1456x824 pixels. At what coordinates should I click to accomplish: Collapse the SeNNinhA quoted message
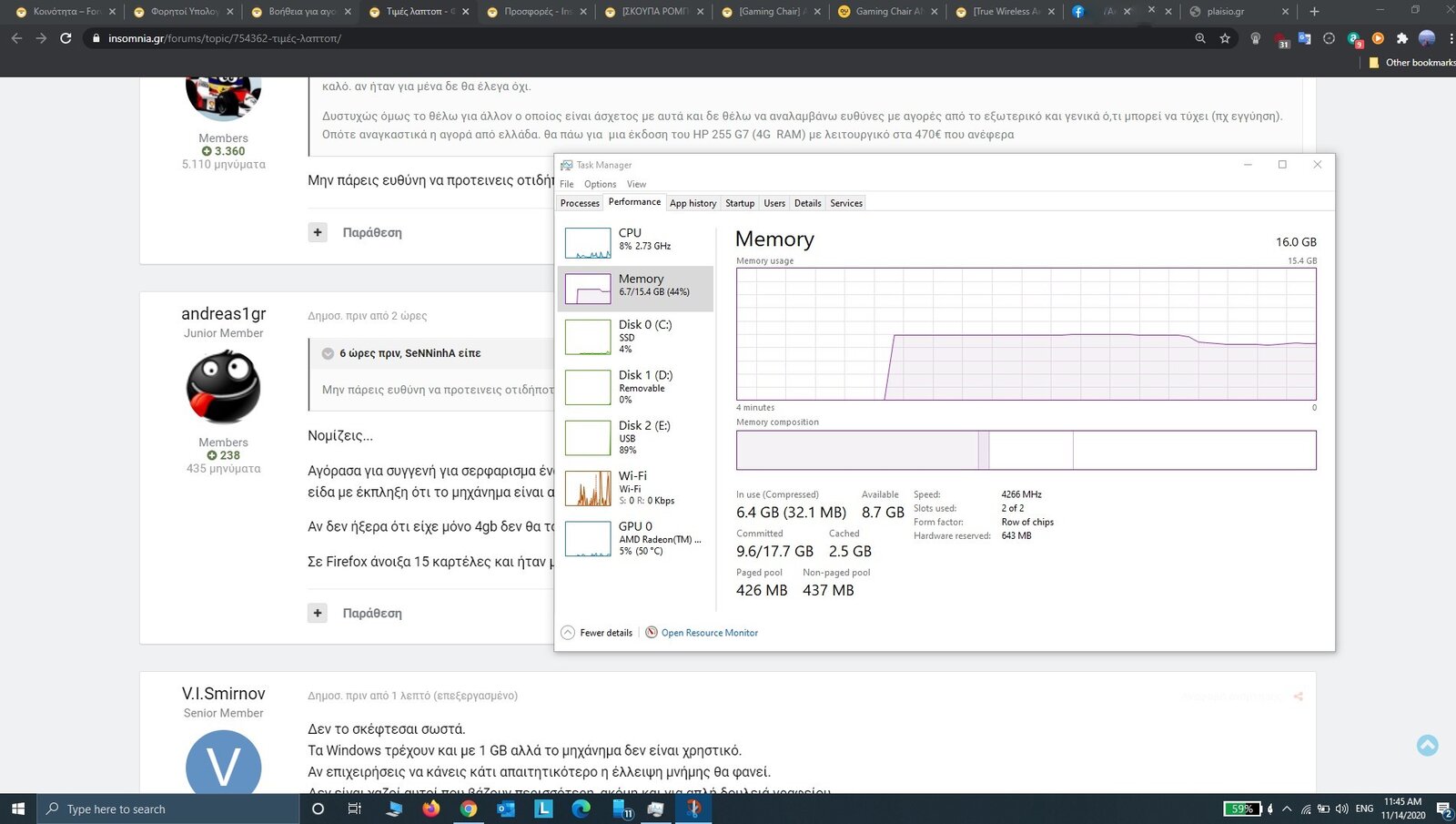point(328,353)
